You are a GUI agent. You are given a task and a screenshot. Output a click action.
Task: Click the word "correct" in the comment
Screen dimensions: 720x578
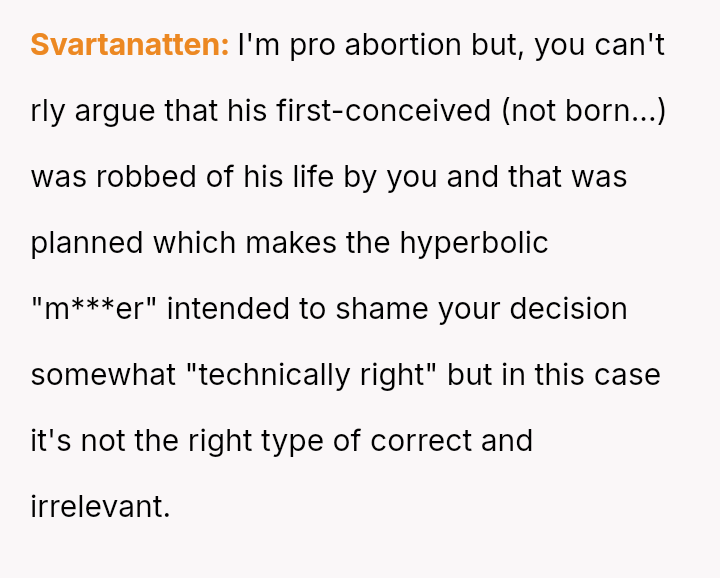415,441
